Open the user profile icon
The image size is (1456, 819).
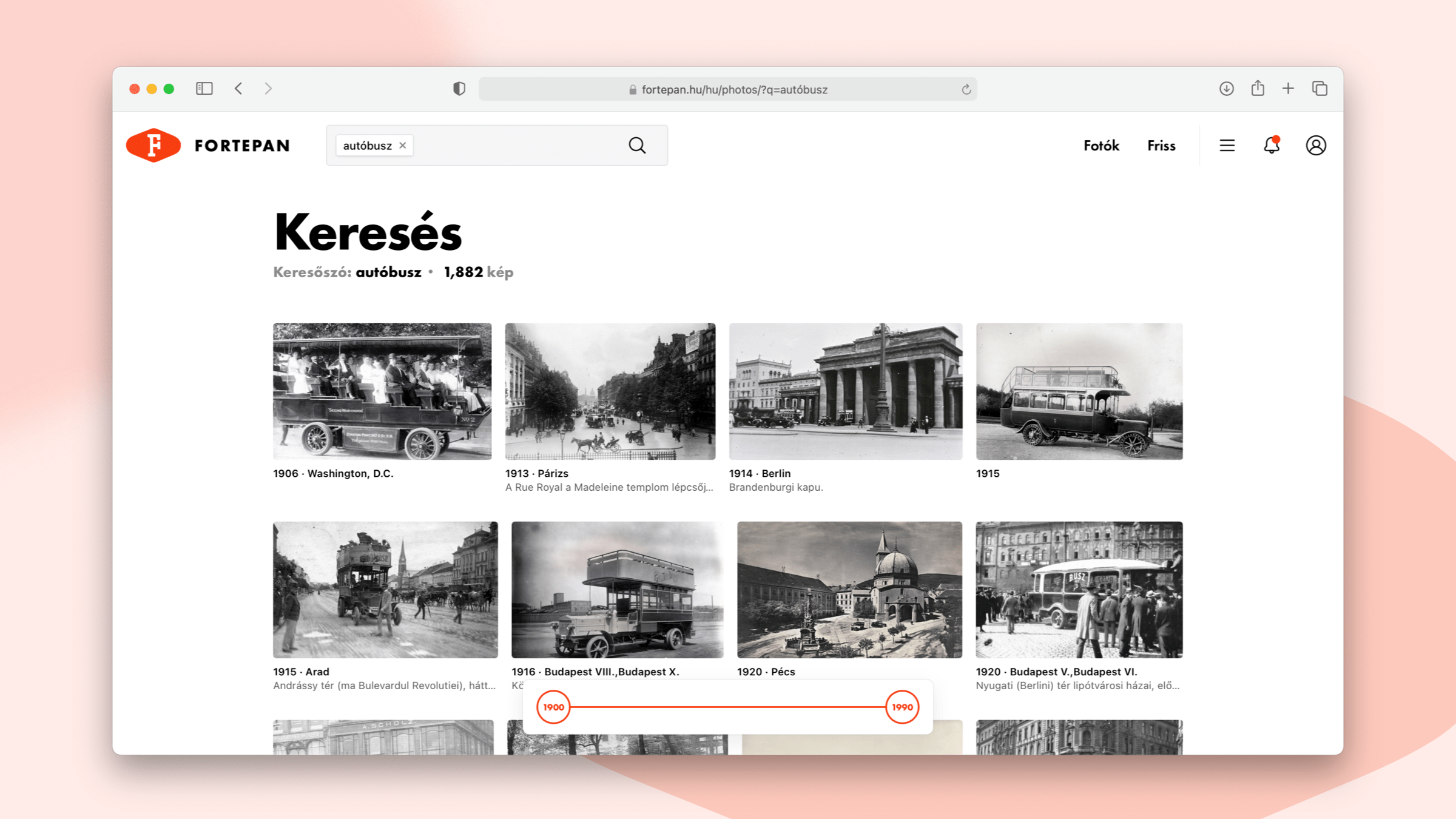coord(1315,146)
